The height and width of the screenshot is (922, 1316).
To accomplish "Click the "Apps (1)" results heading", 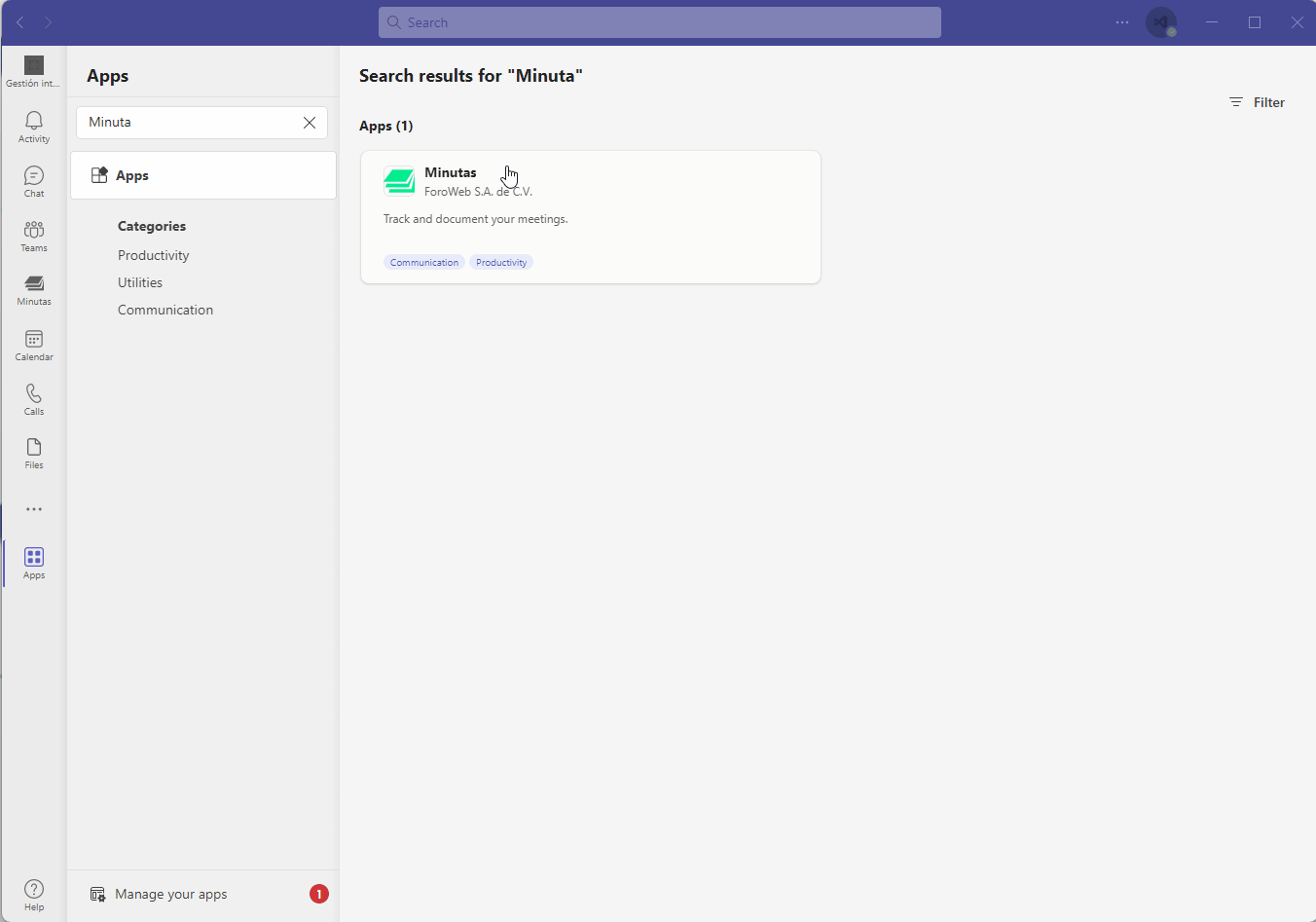I will tap(386, 126).
